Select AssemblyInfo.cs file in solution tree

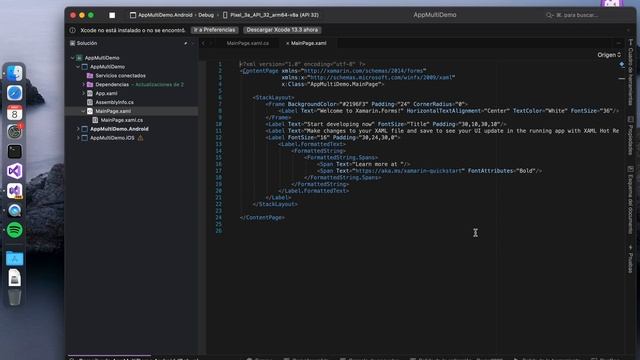(114, 102)
